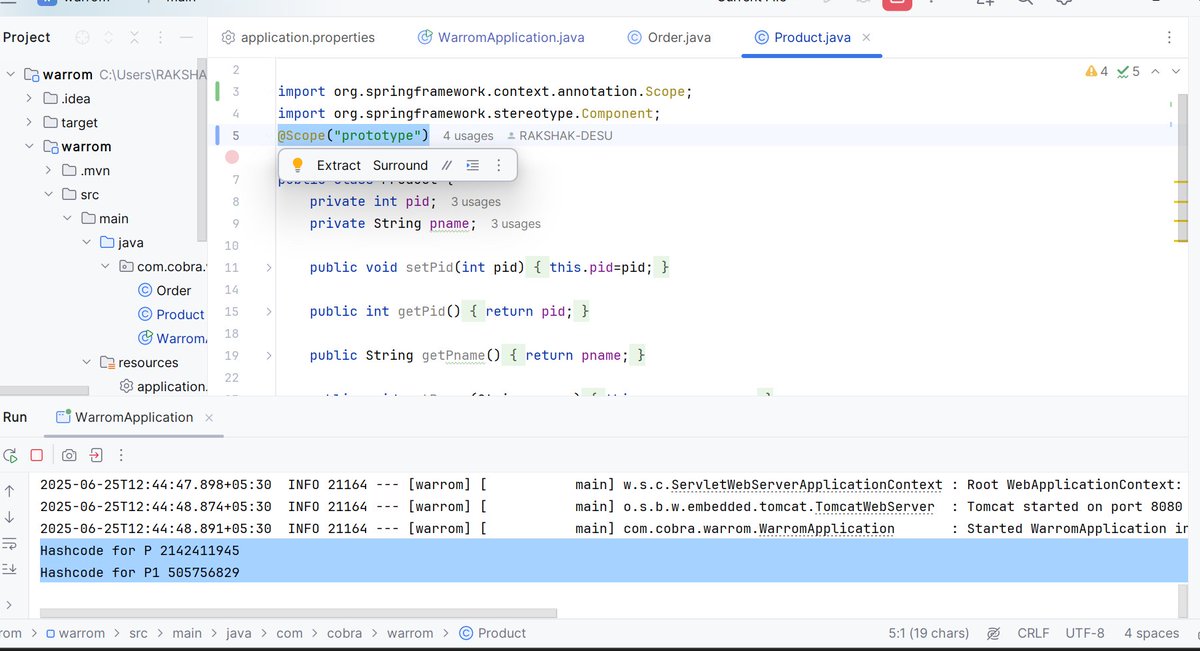The height and width of the screenshot is (651, 1200).
Task: Expand the console gutter more chevron
Action: (x=10, y=605)
